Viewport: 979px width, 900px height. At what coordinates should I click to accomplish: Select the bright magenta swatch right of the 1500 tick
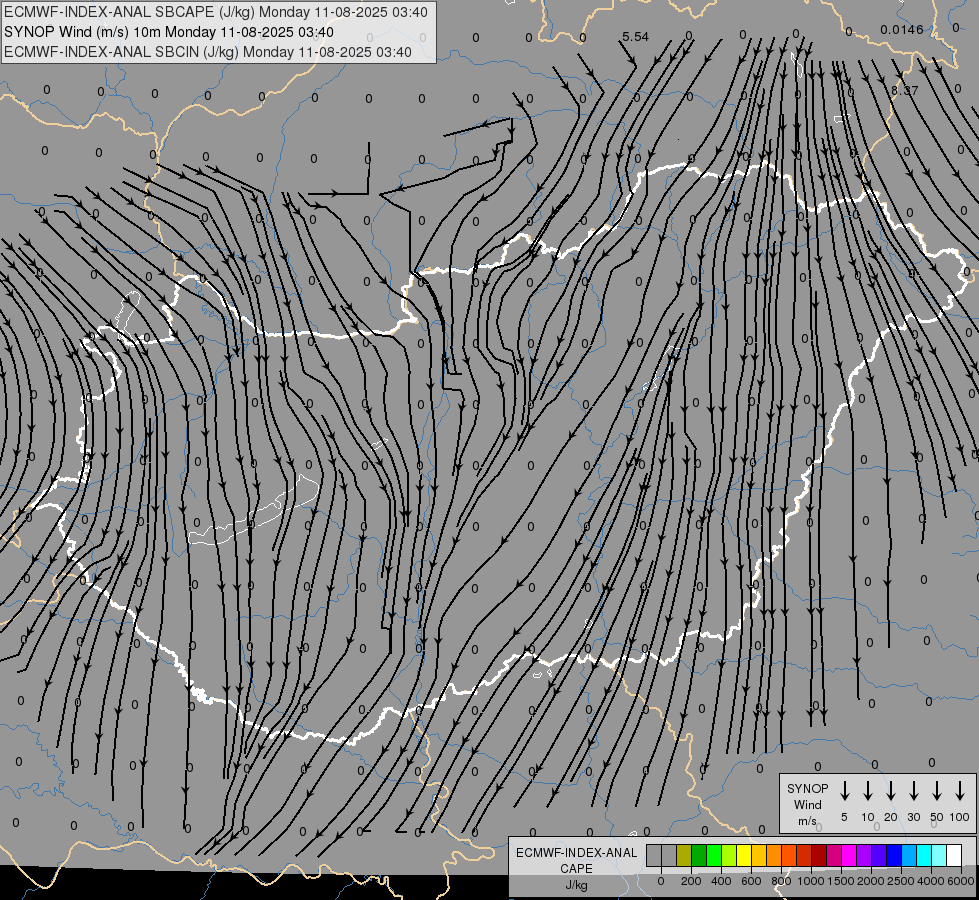[849, 855]
